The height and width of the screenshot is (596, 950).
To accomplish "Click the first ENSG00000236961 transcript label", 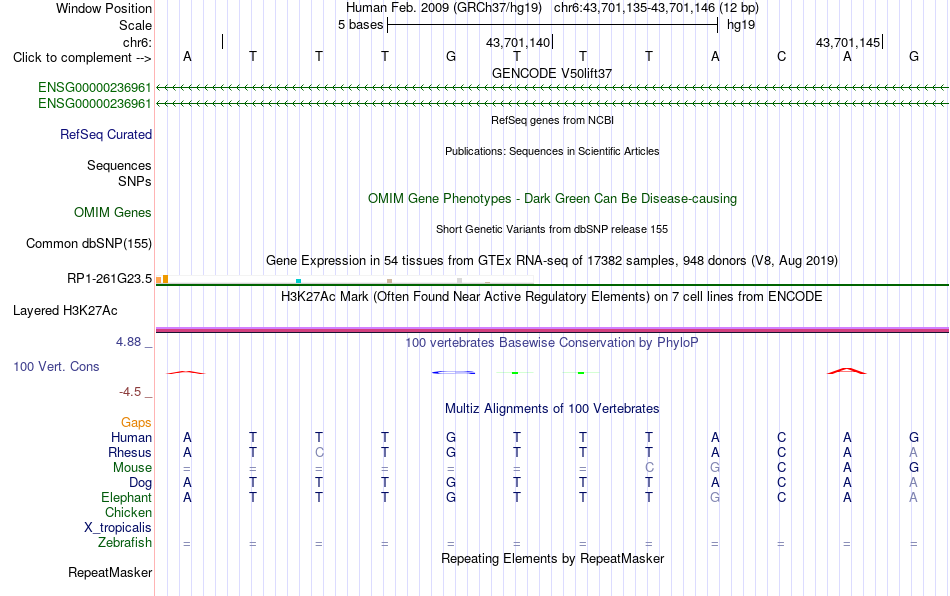I will click(x=95, y=87).
